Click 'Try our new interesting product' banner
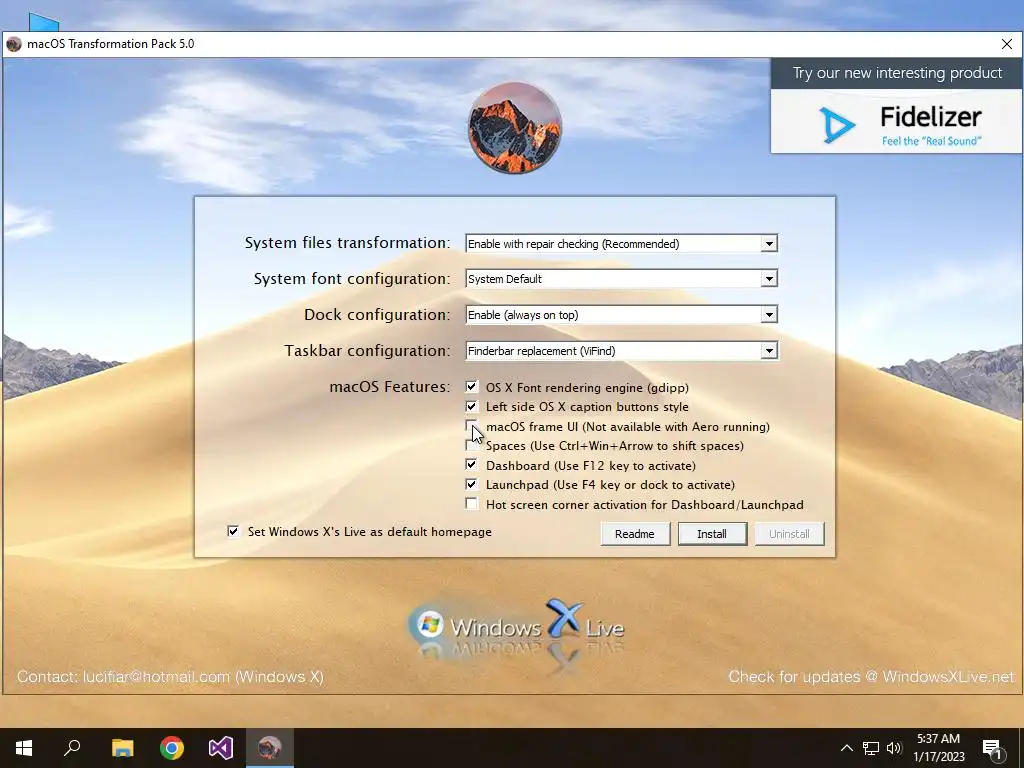 (x=897, y=73)
